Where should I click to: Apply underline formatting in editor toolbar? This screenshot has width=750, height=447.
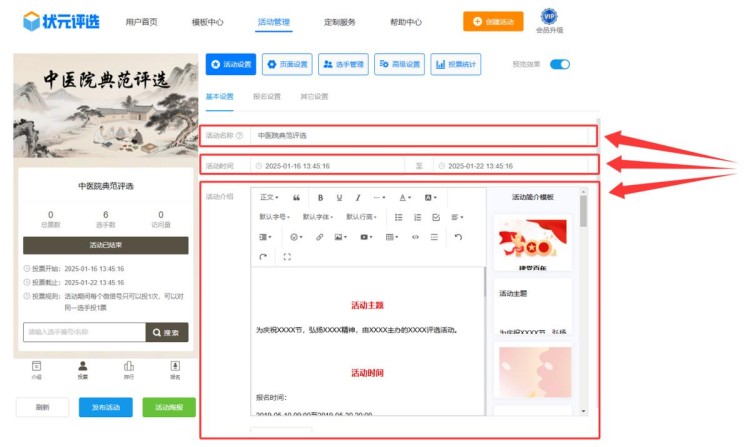[340, 198]
